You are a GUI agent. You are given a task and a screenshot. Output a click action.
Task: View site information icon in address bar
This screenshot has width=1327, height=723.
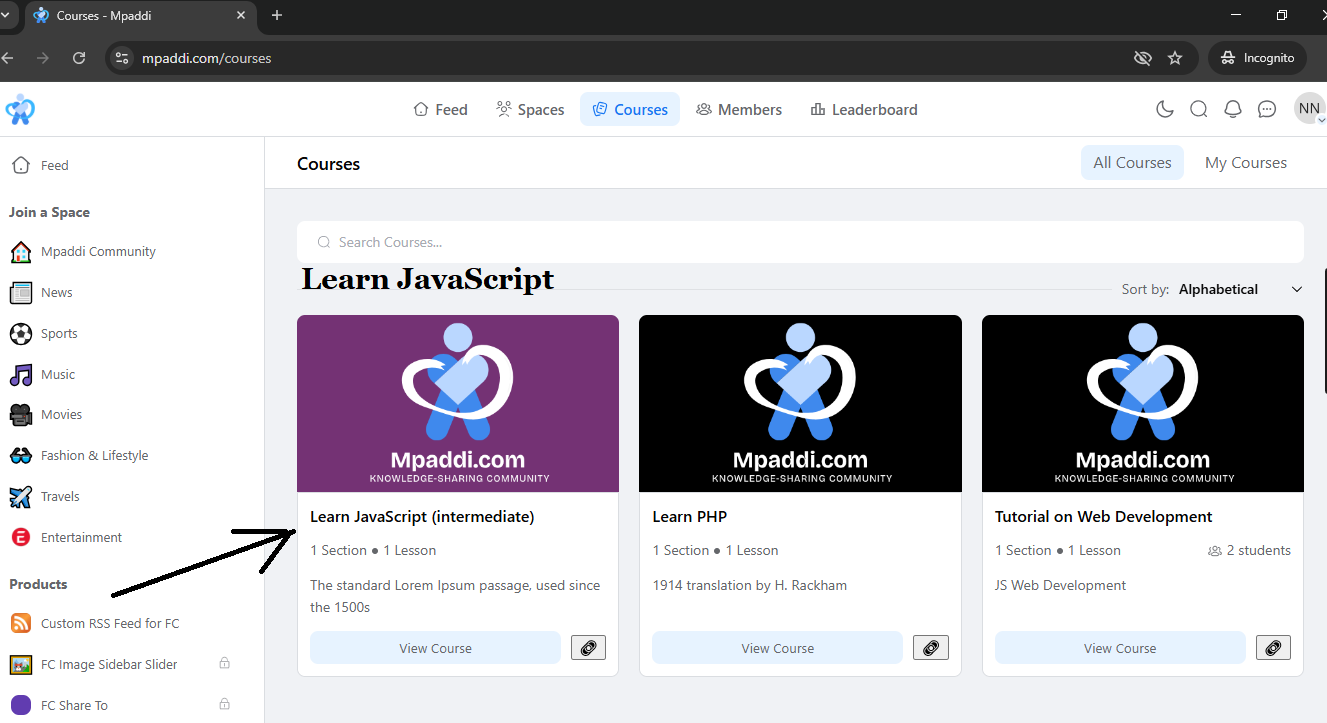coord(122,58)
